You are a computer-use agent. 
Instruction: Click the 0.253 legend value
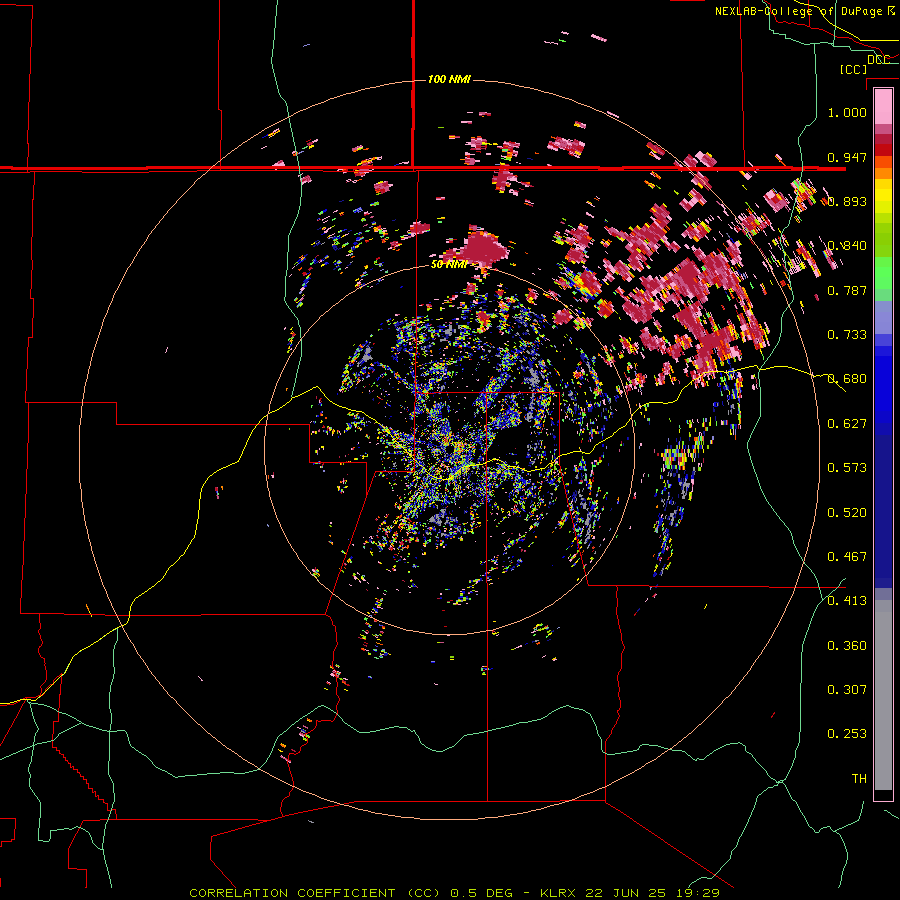[847, 734]
